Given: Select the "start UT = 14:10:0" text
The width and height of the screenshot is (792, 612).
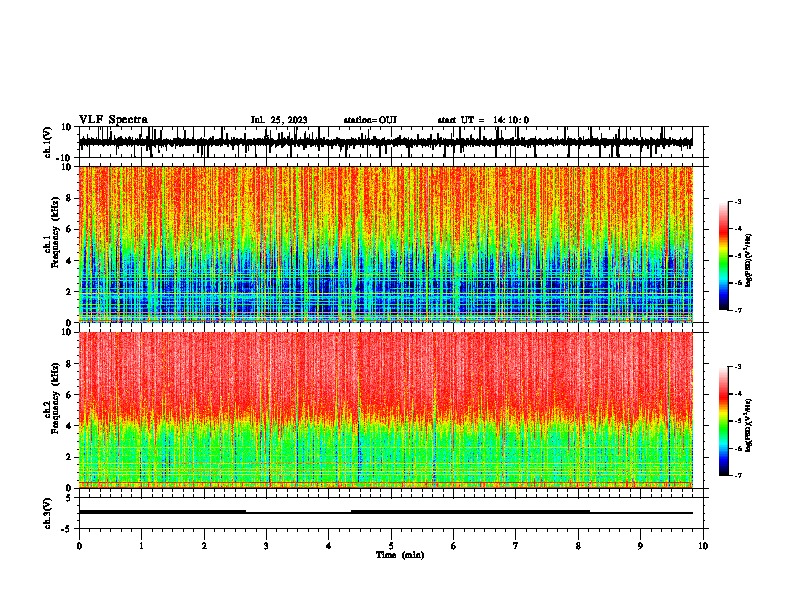Looking at the screenshot, I should 483,120.
